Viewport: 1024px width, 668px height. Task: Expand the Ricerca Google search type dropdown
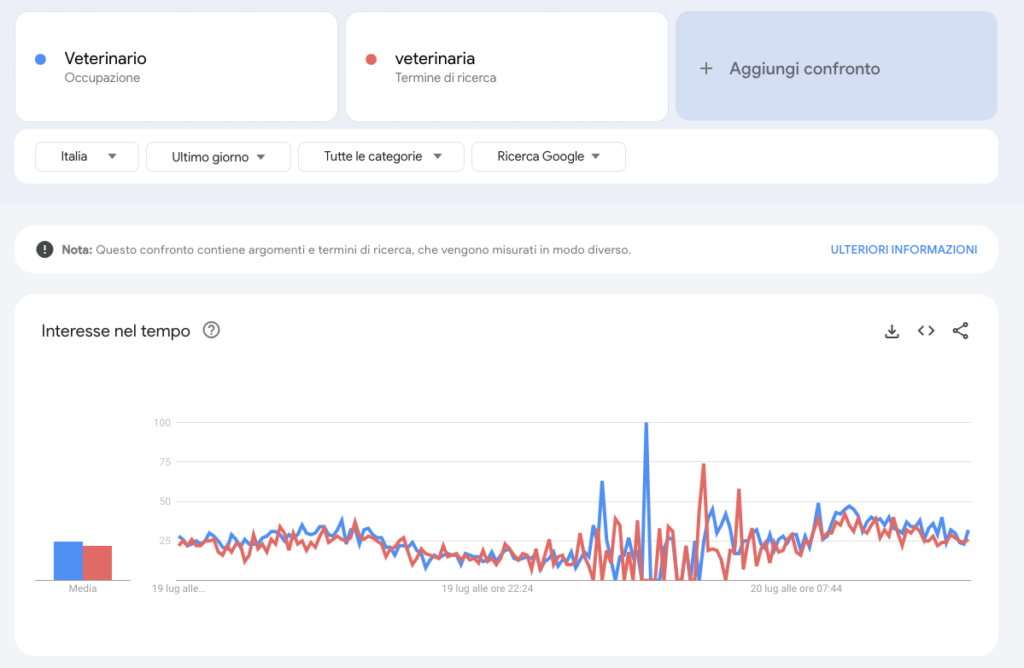(548, 156)
